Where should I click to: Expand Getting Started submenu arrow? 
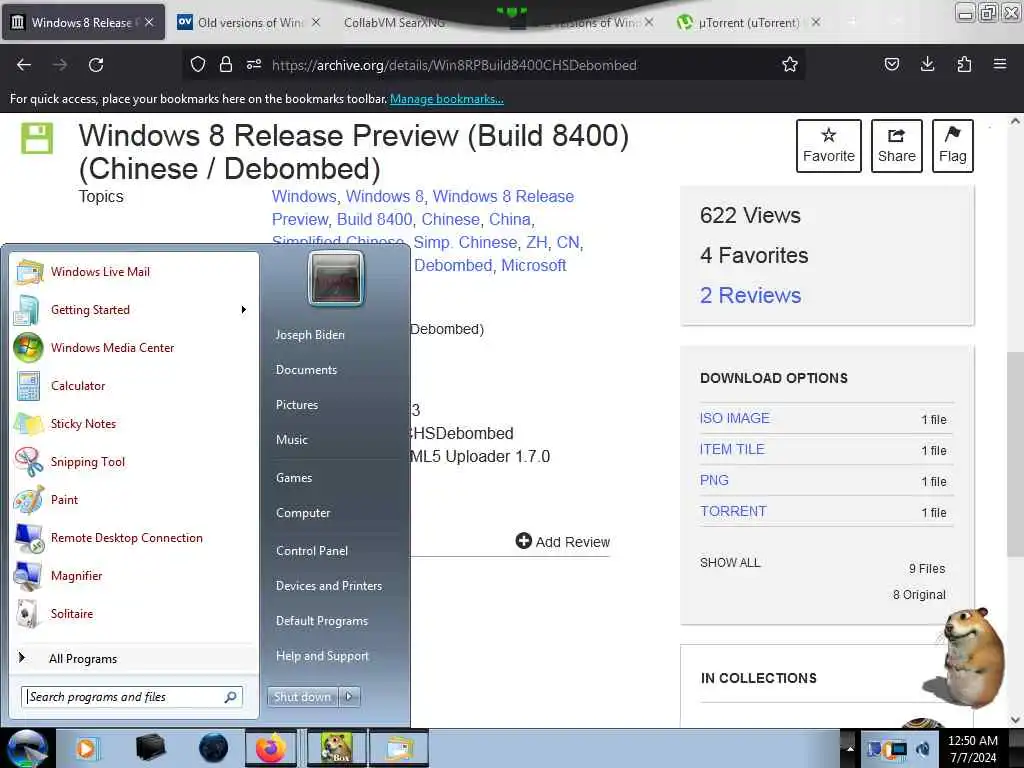point(244,310)
